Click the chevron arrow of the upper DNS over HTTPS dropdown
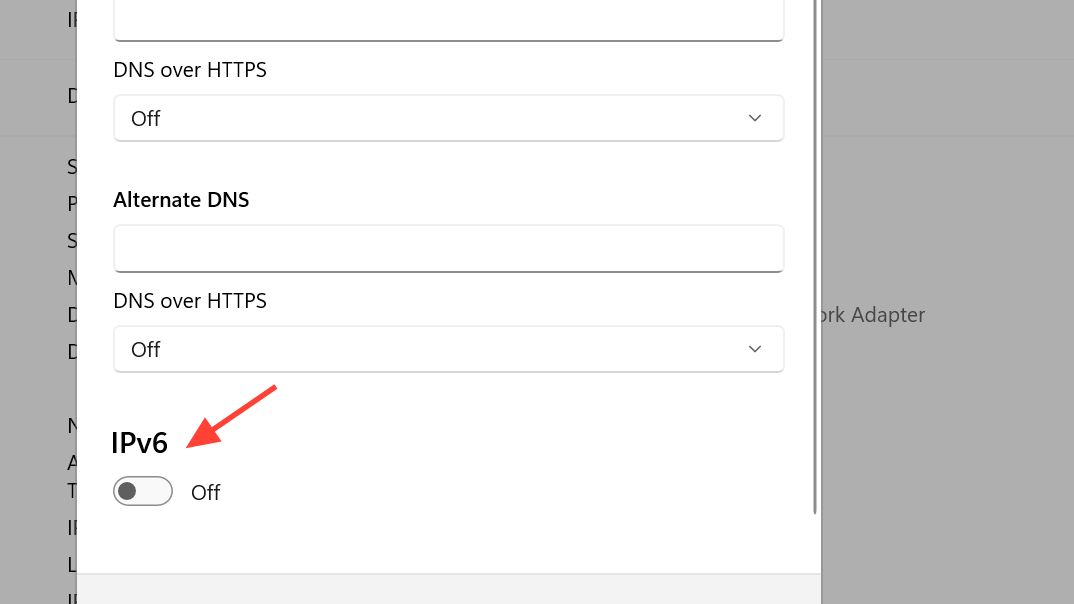 [x=755, y=118]
